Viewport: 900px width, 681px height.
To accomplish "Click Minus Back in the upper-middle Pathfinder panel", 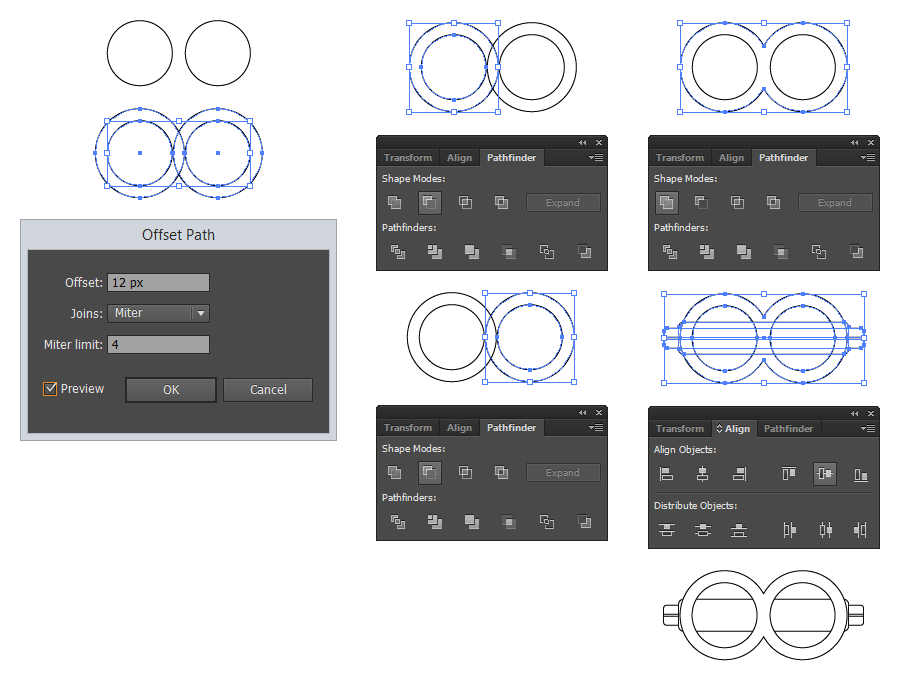I will [x=584, y=251].
